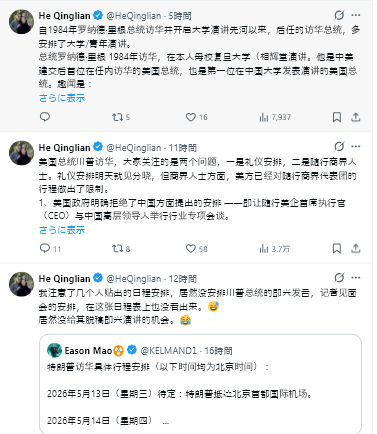Like the post with 58 likes

click(196, 249)
